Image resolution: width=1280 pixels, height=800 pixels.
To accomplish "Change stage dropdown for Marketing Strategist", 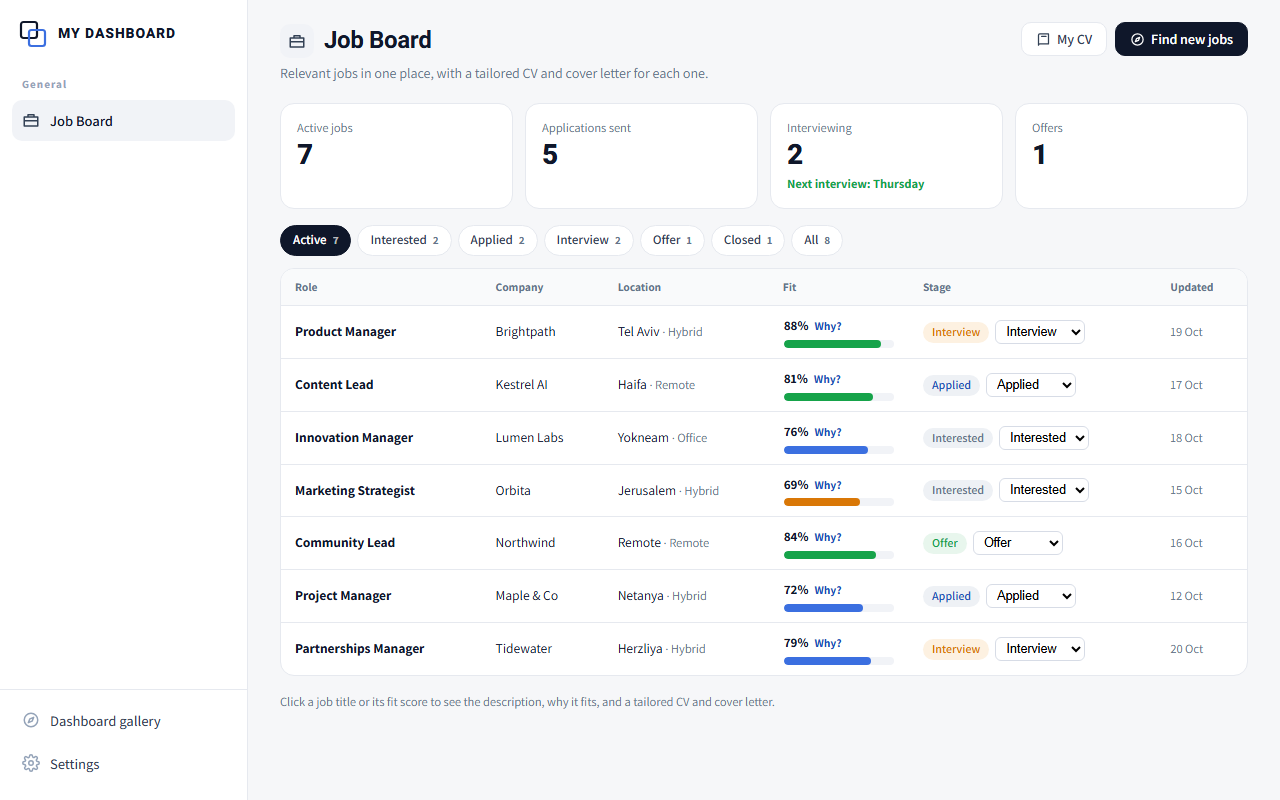I will tap(1044, 490).
